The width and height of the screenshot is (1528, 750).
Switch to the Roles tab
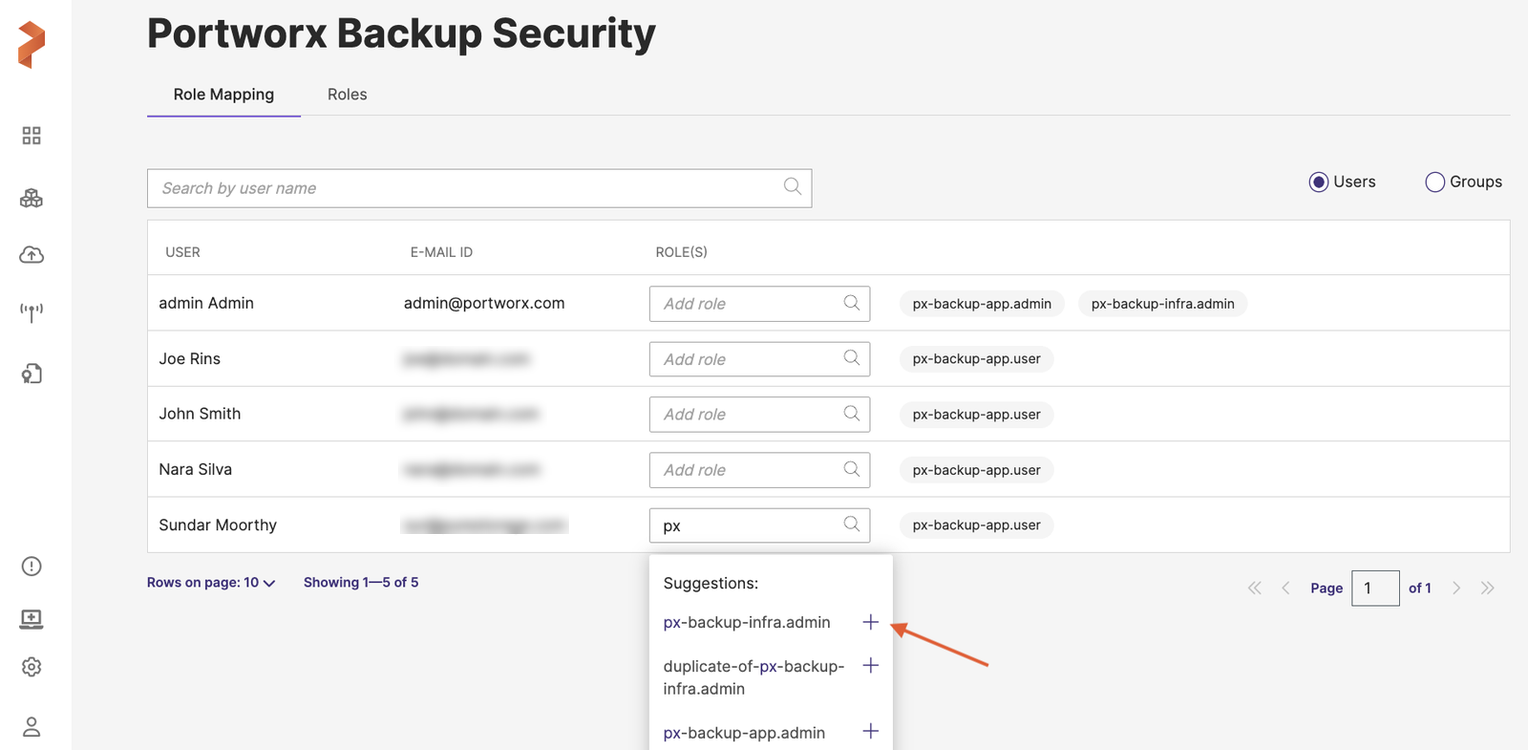coord(347,95)
